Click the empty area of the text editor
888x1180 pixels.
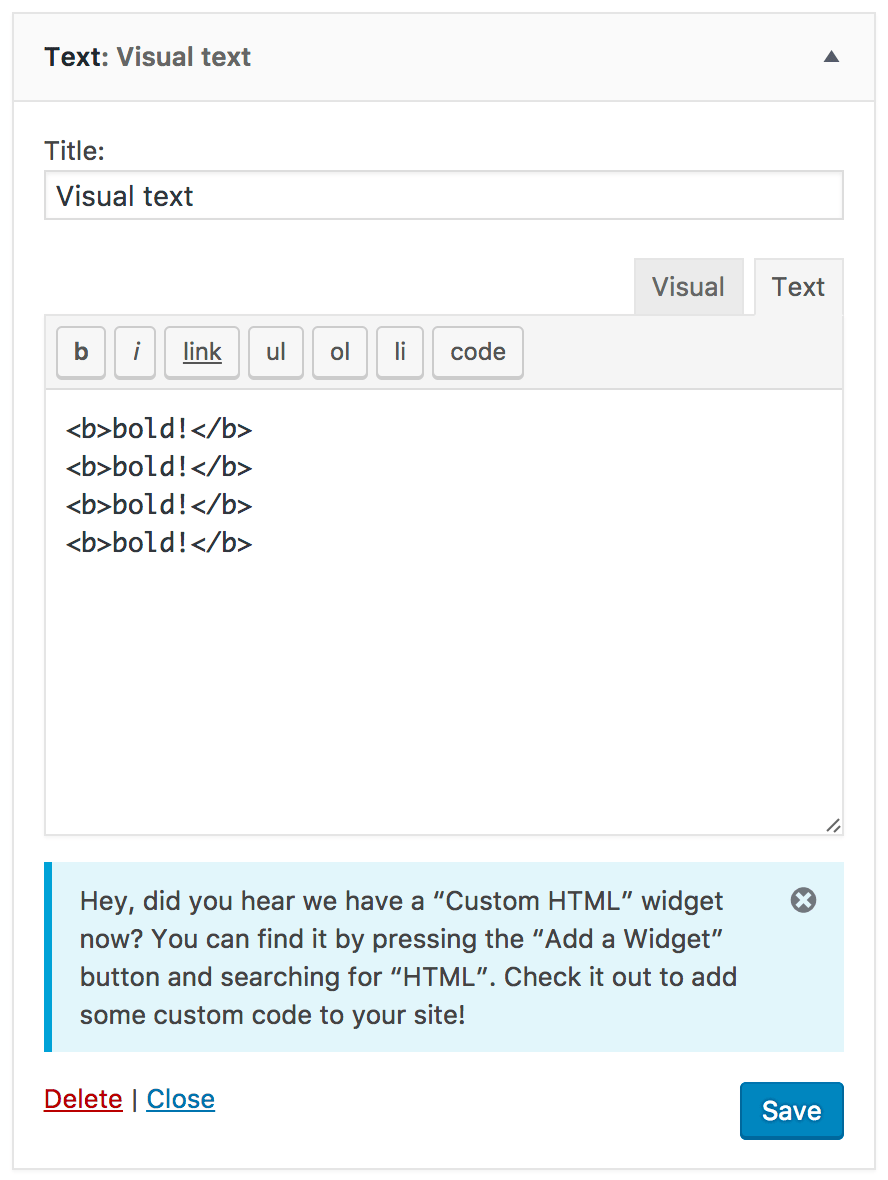click(444, 690)
